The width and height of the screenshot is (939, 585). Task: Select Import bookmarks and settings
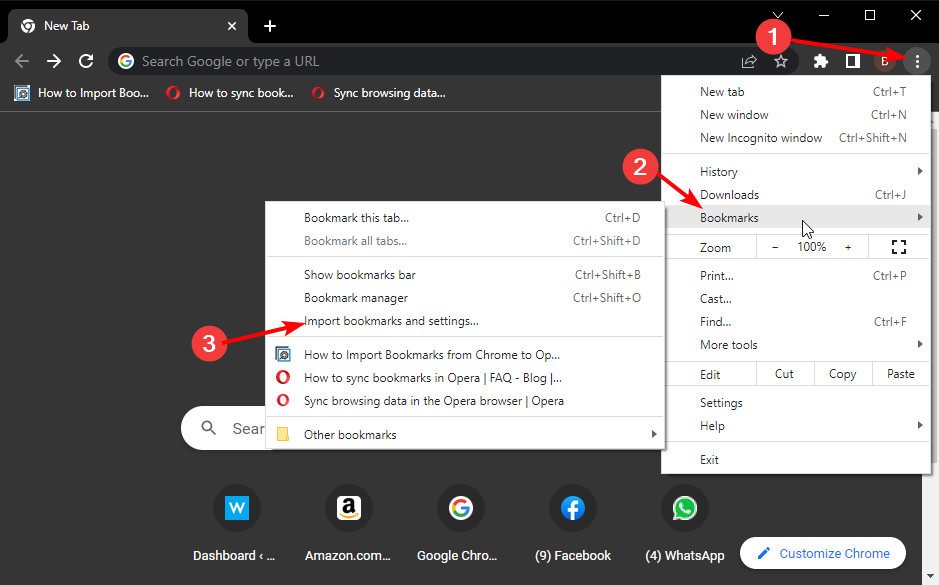click(x=391, y=321)
